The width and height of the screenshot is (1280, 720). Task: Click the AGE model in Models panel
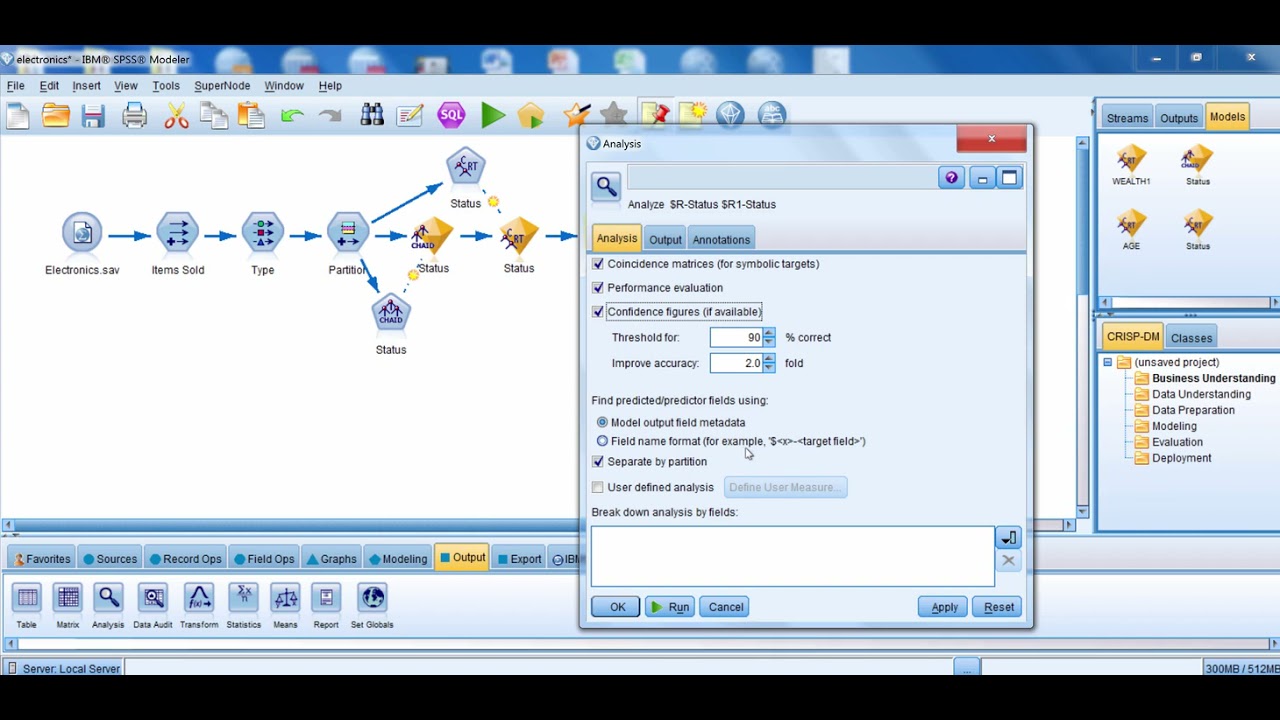click(1131, 231)
